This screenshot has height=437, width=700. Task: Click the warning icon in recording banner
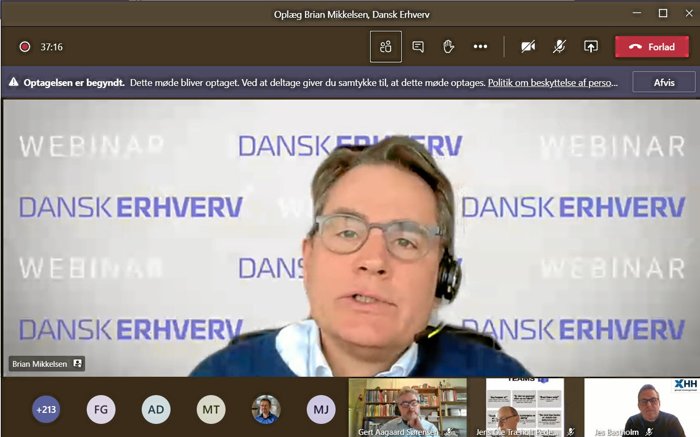[13, 83]
